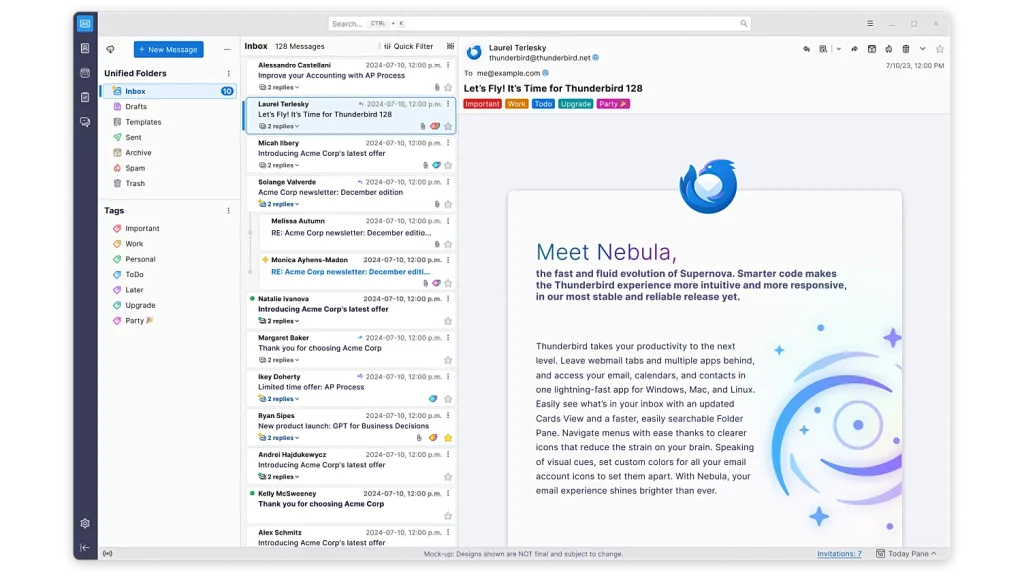The image size is (1024, 576).
Task: Reply to the open message
Action: pyautogui.click(x=807, y=49)
